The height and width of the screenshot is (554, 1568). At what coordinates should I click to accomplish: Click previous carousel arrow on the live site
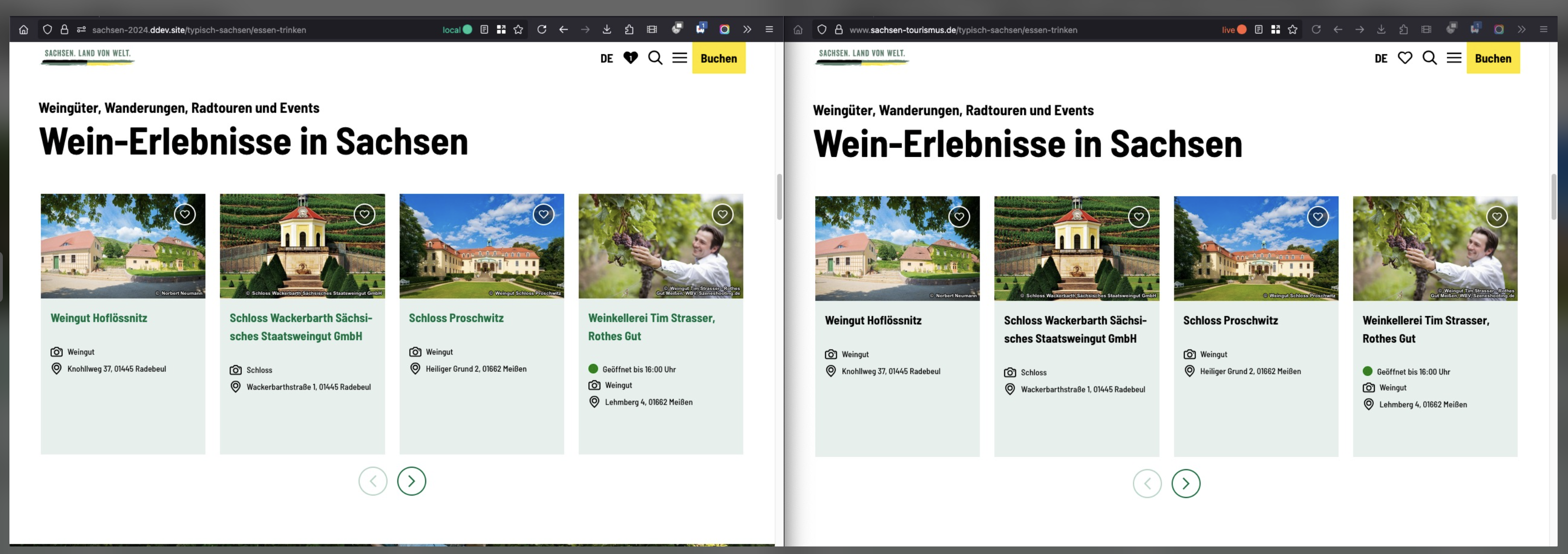click(x=1147, y=484)
